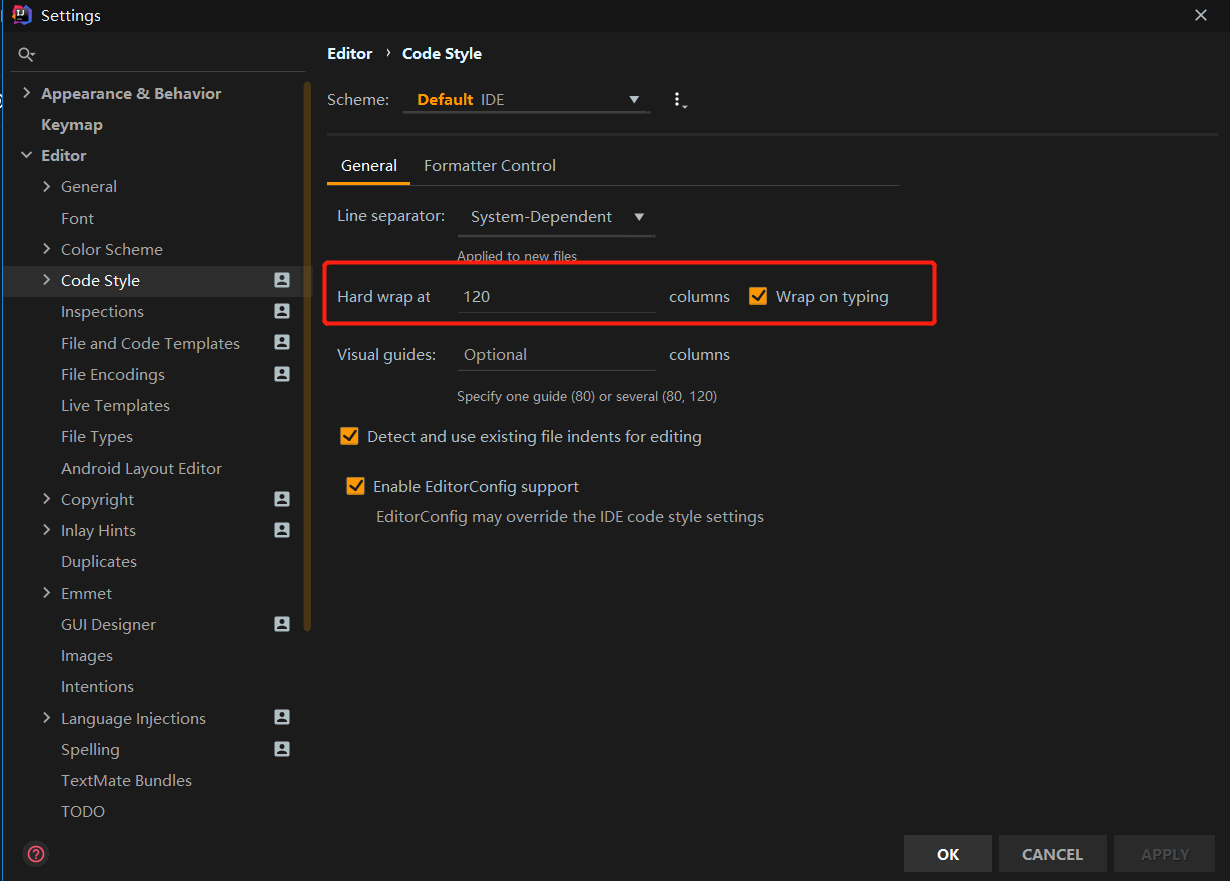Click the help question mark icon

point(36,854)
